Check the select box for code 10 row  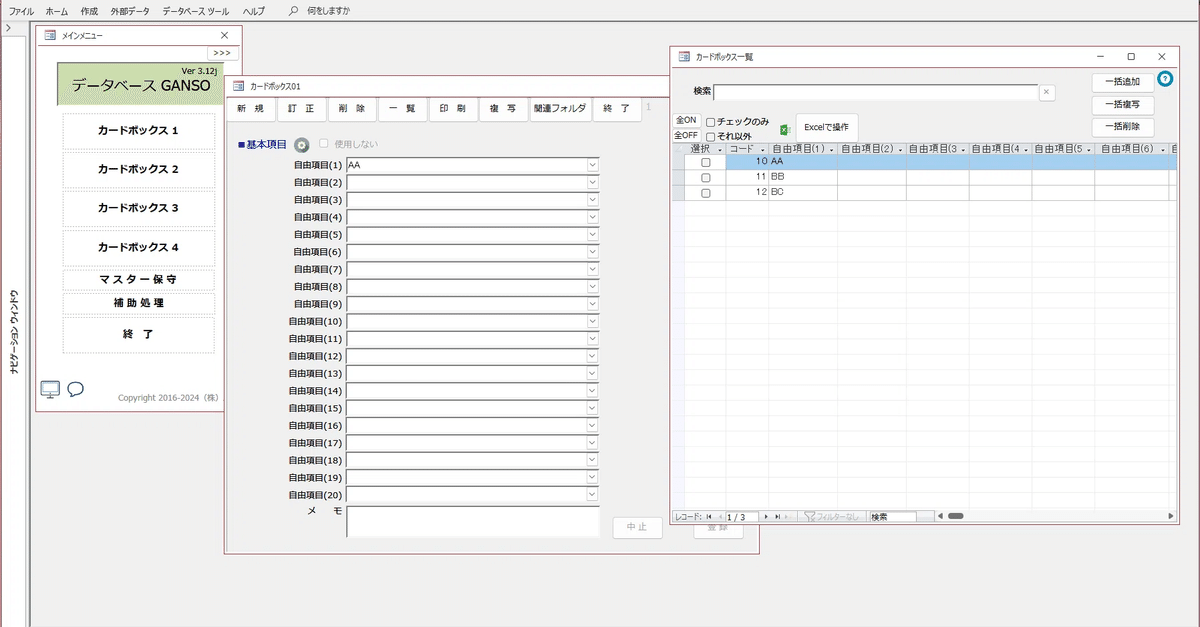706,162
